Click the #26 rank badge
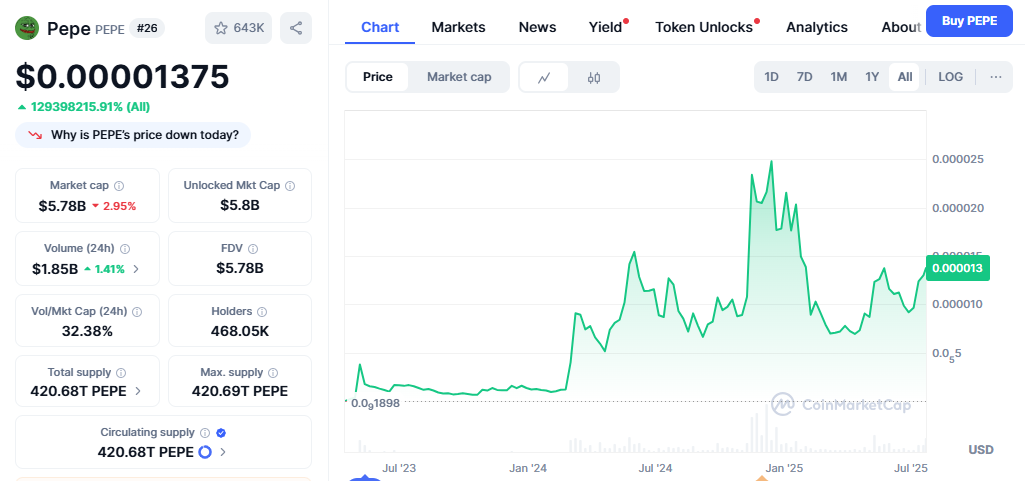This screenshot has height=481, width=1025. point(147,28)
